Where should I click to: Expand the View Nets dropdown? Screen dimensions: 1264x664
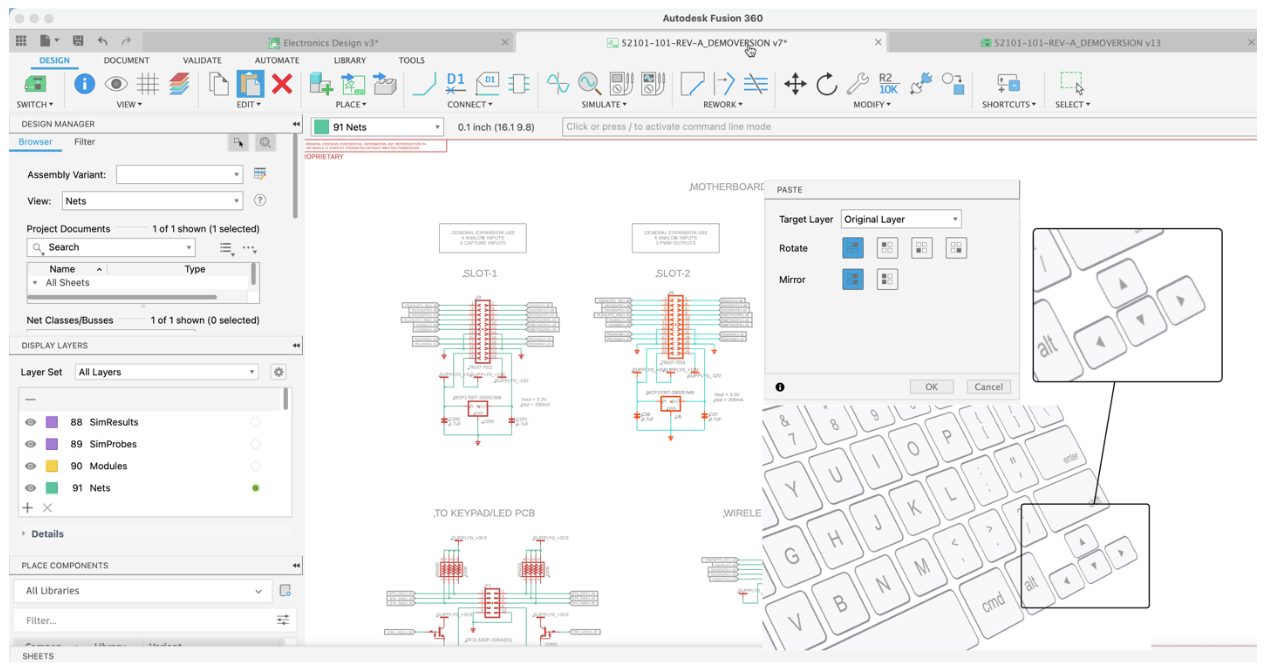tap(152, 201)
